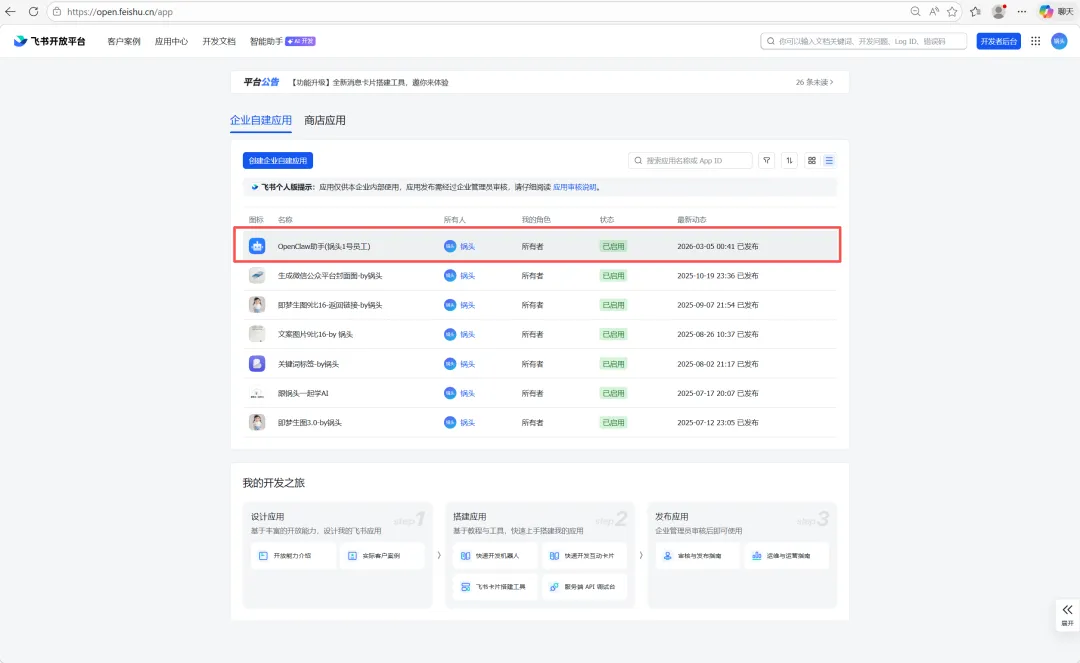Click the 生成微信公众平台封面图 app icon
1080x663 pixels.
pyautogui.click(x=257, y=275)
